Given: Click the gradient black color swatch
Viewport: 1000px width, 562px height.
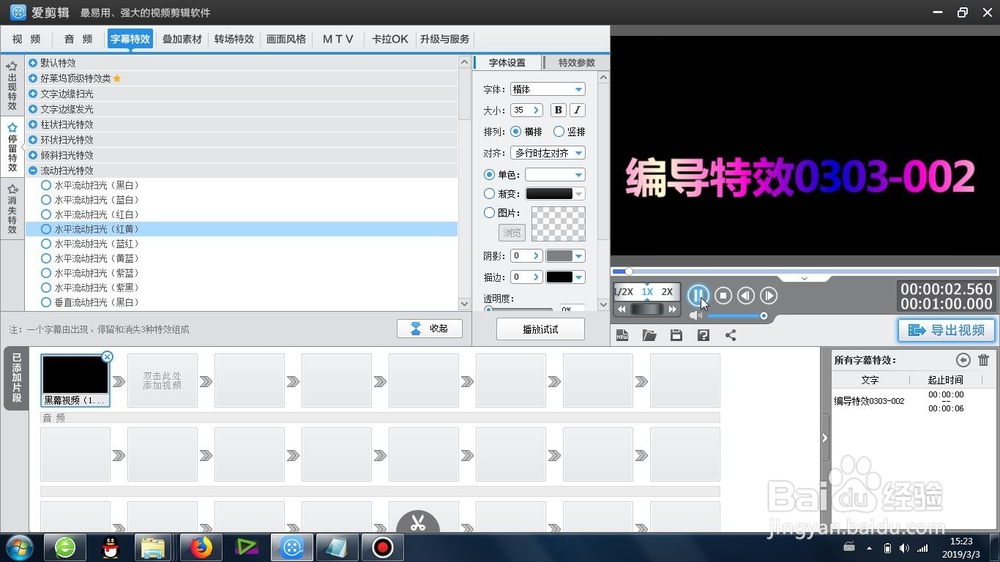Looking at the screenshot, I should (549, 193).
